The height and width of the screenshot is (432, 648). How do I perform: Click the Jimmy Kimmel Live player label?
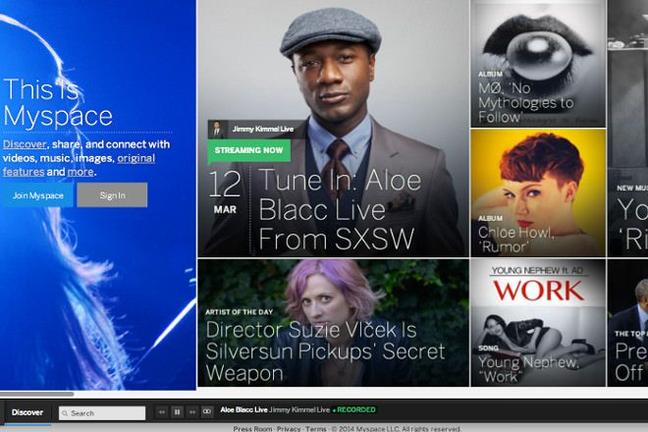299,410
